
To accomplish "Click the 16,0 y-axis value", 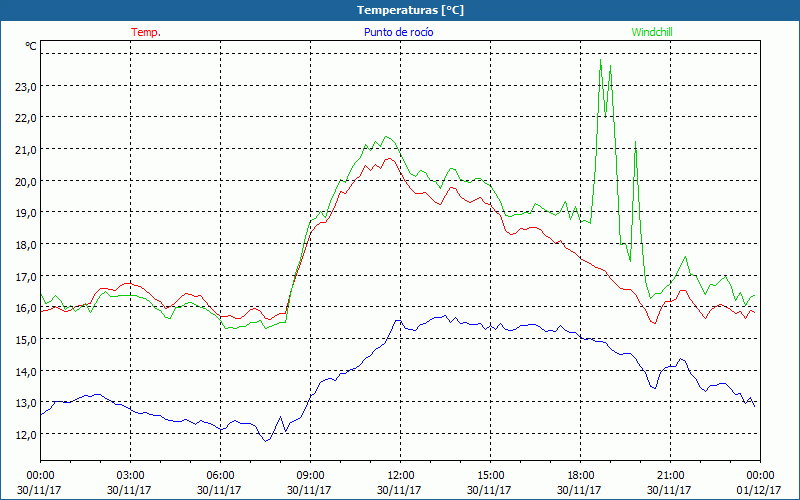I will (26, 308).
